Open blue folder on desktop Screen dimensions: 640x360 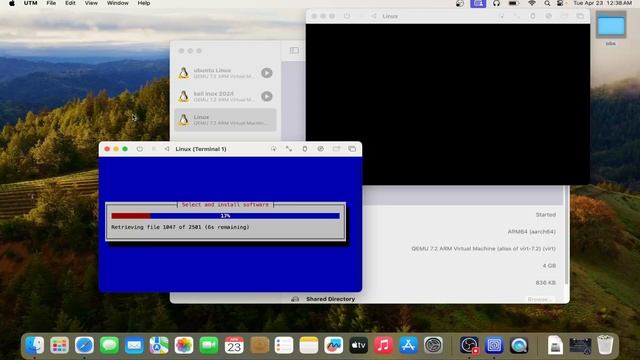click(611, 25)
